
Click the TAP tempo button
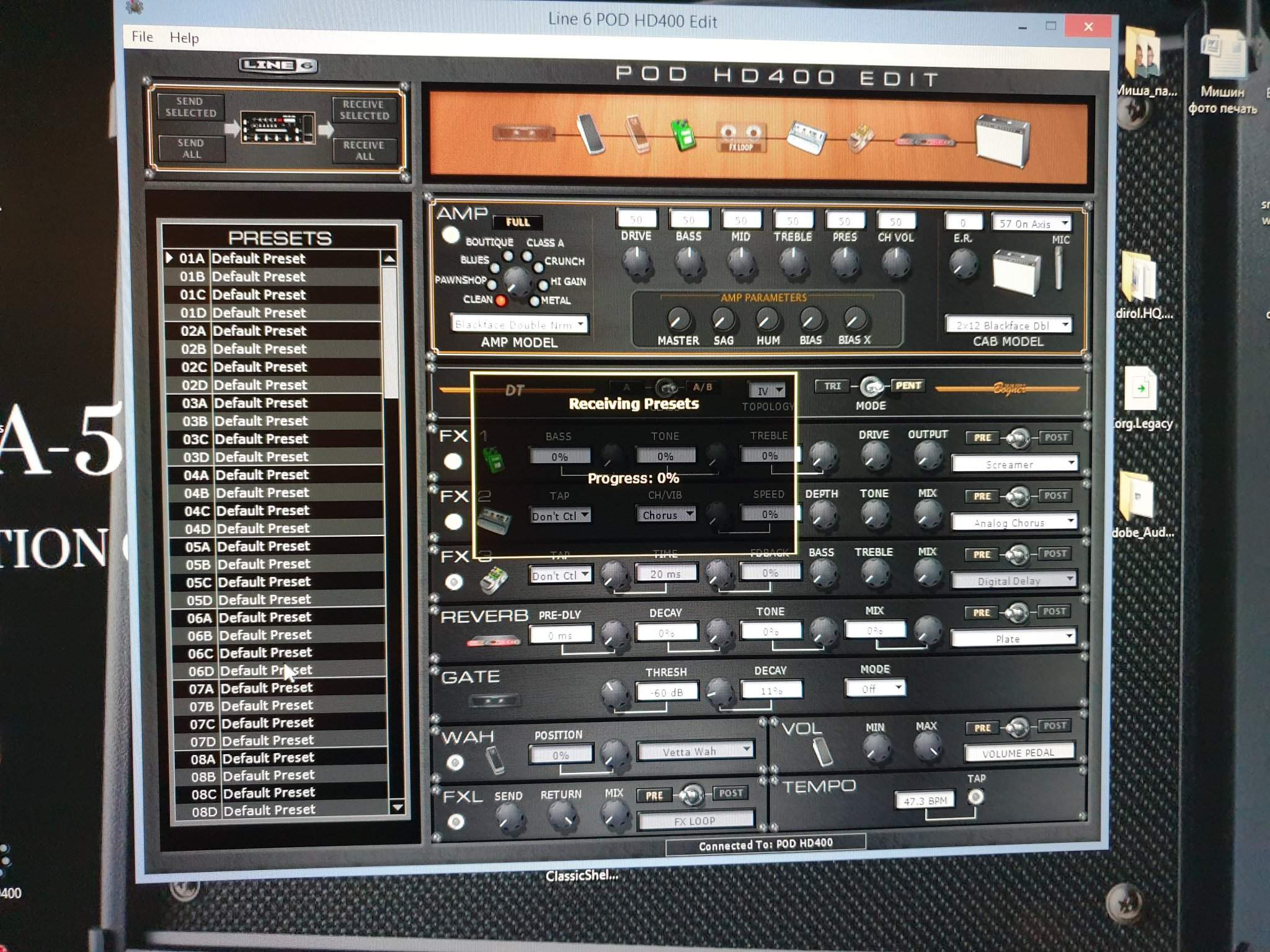pos(975,796)
